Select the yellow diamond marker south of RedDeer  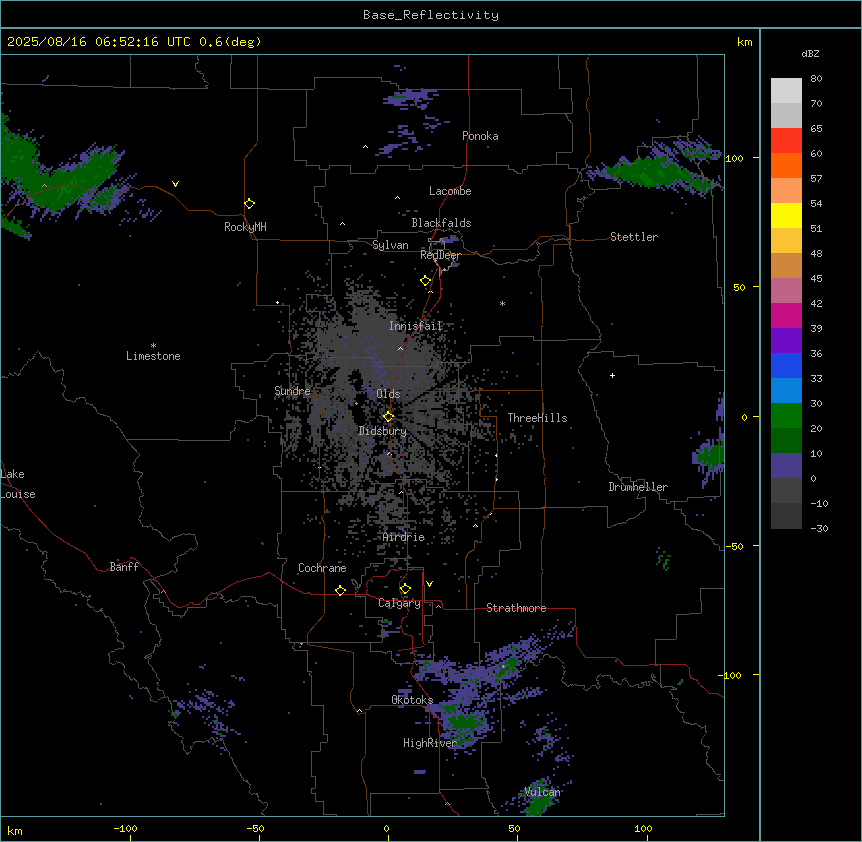[426, 281]
